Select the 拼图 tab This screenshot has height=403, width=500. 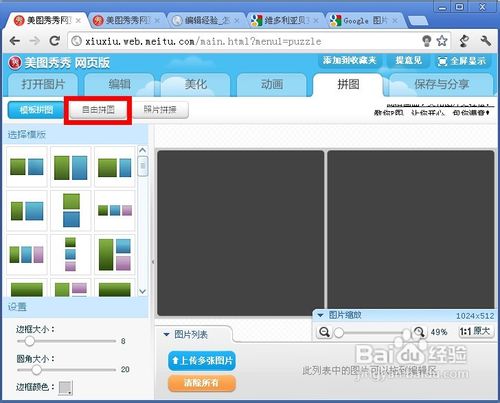[x=348, y=85]
